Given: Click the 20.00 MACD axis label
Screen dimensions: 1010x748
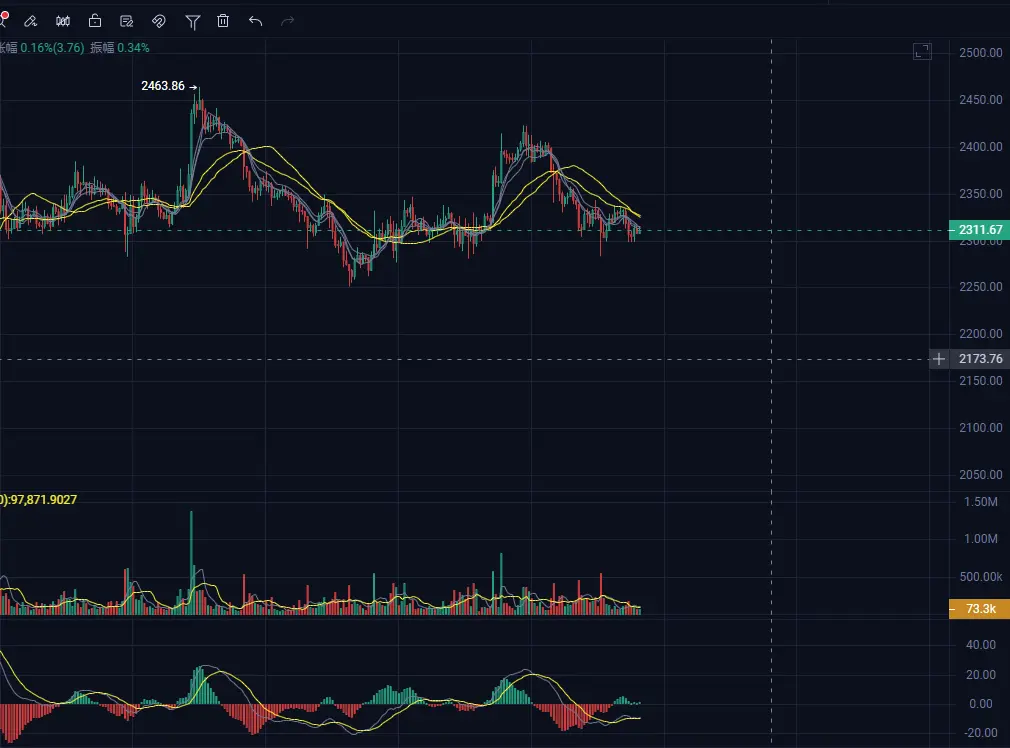Looking at the screenshot, I should [x=980, y=675].
